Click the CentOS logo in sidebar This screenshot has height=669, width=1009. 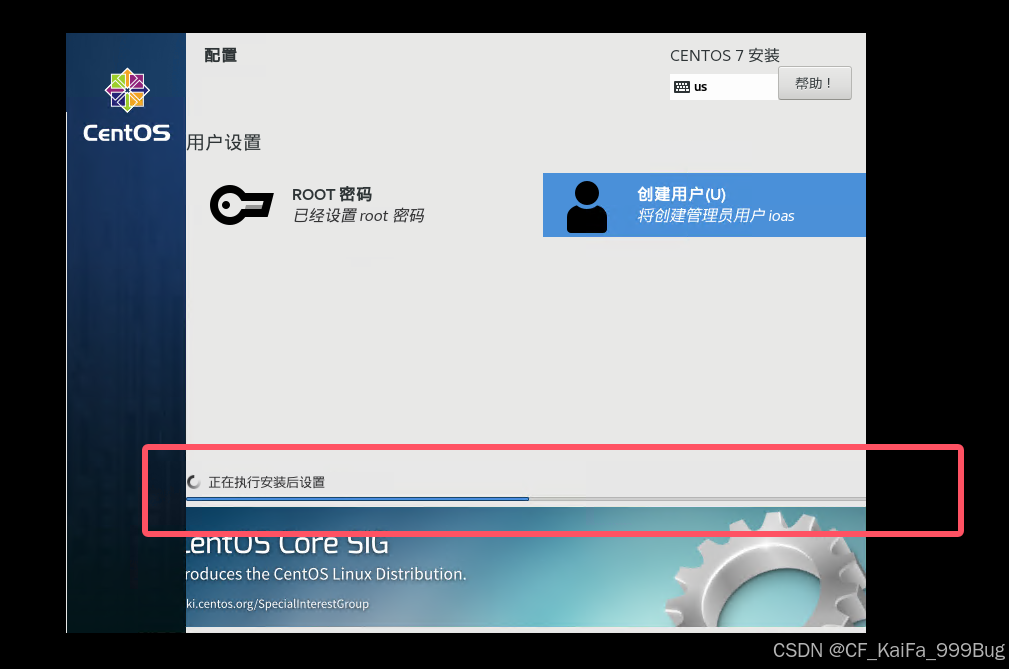tap(127, 105)
